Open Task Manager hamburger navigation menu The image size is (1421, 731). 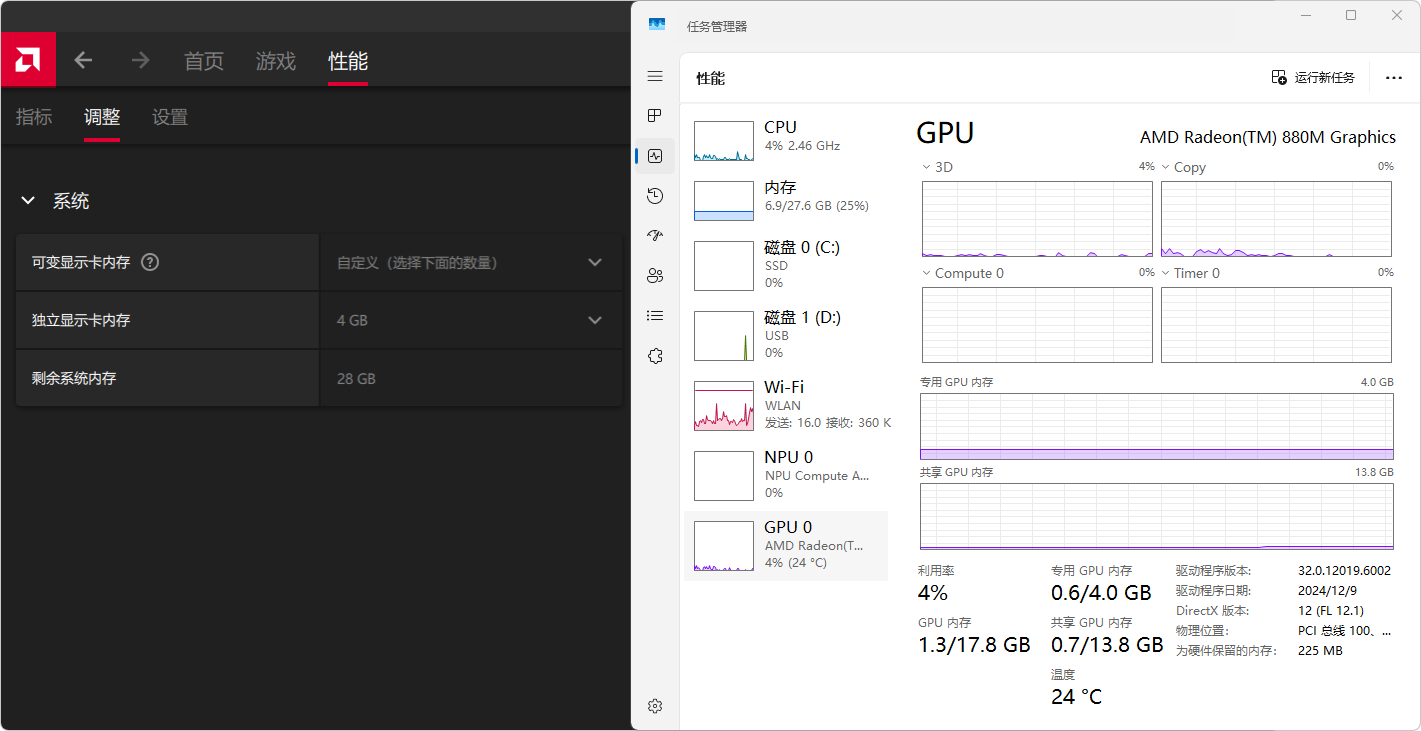[655, 77]
